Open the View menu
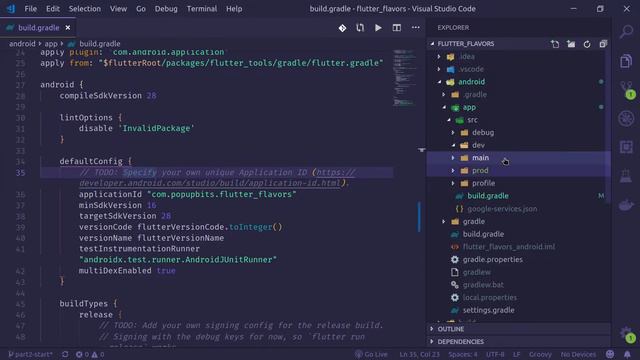 [118, 9]
